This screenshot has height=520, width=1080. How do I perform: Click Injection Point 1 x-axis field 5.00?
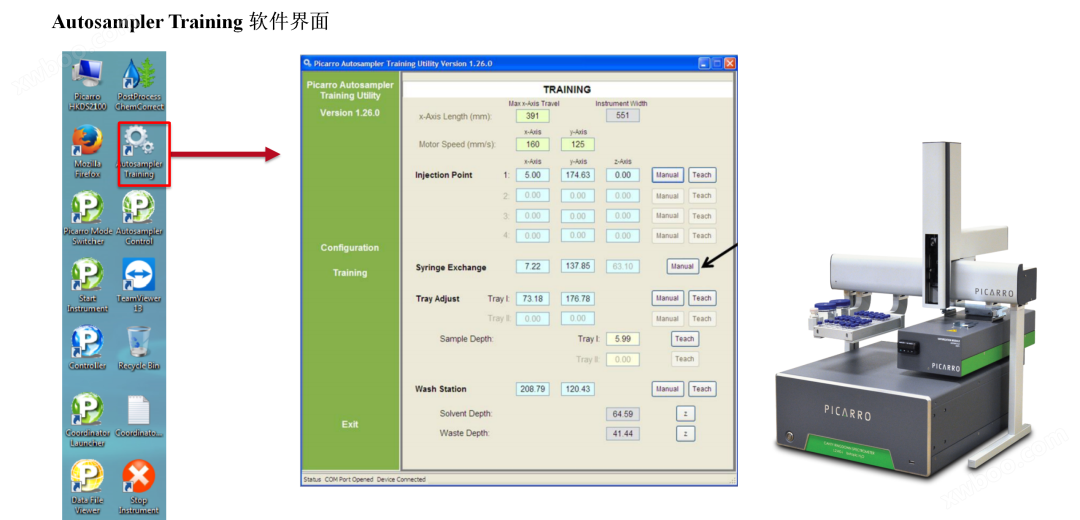(x=532, y=175)
